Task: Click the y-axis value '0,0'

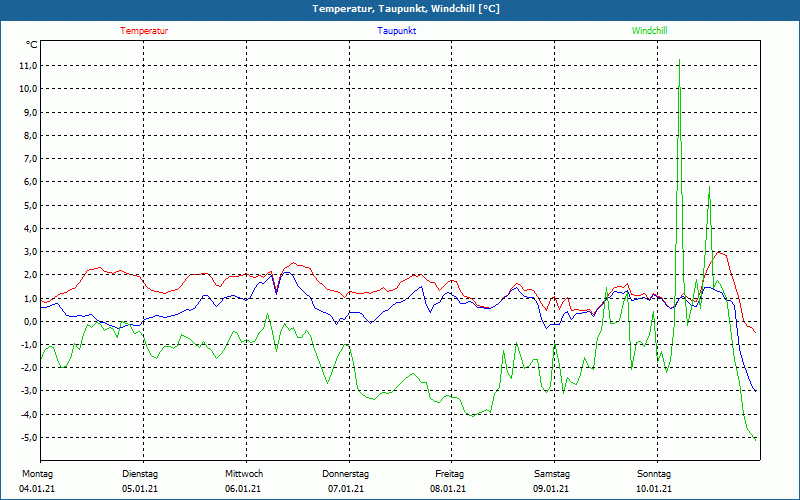Action: pos(29,321)
